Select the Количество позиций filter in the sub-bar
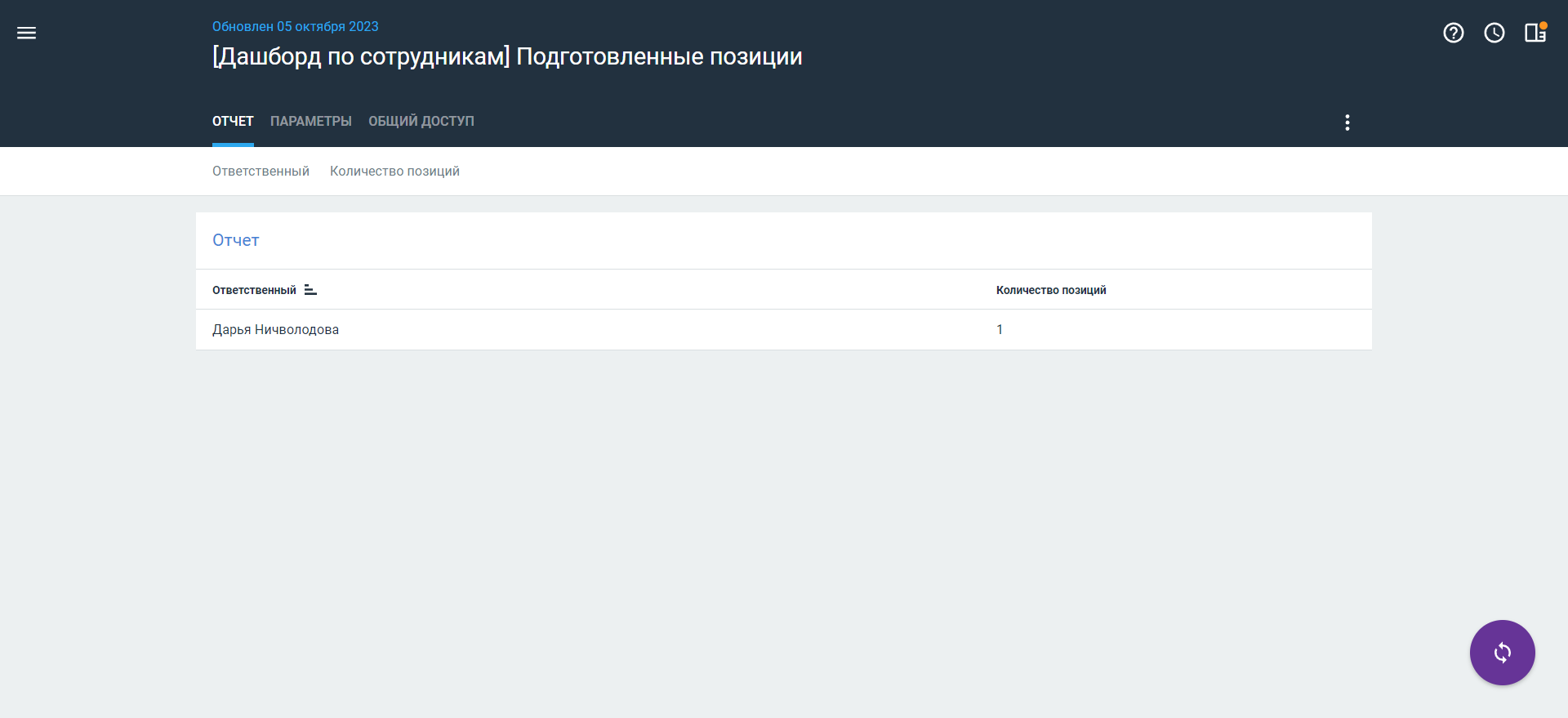This screenshot has width=1568, height=718. [x=394, y=171]
